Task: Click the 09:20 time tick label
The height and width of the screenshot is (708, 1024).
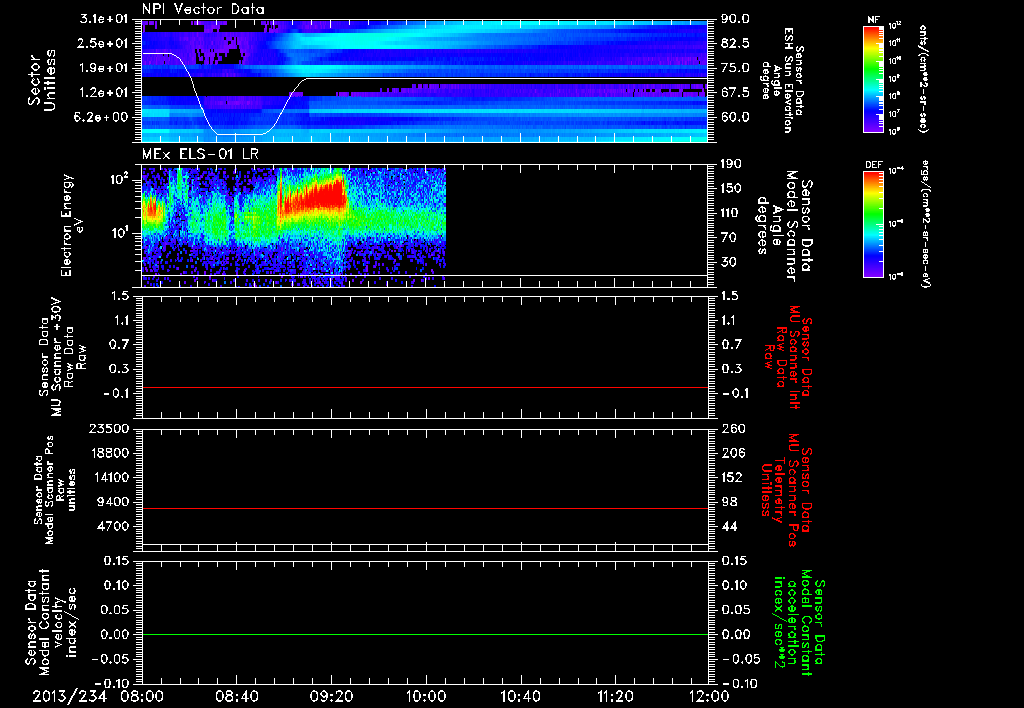Action: coord(331,696)
